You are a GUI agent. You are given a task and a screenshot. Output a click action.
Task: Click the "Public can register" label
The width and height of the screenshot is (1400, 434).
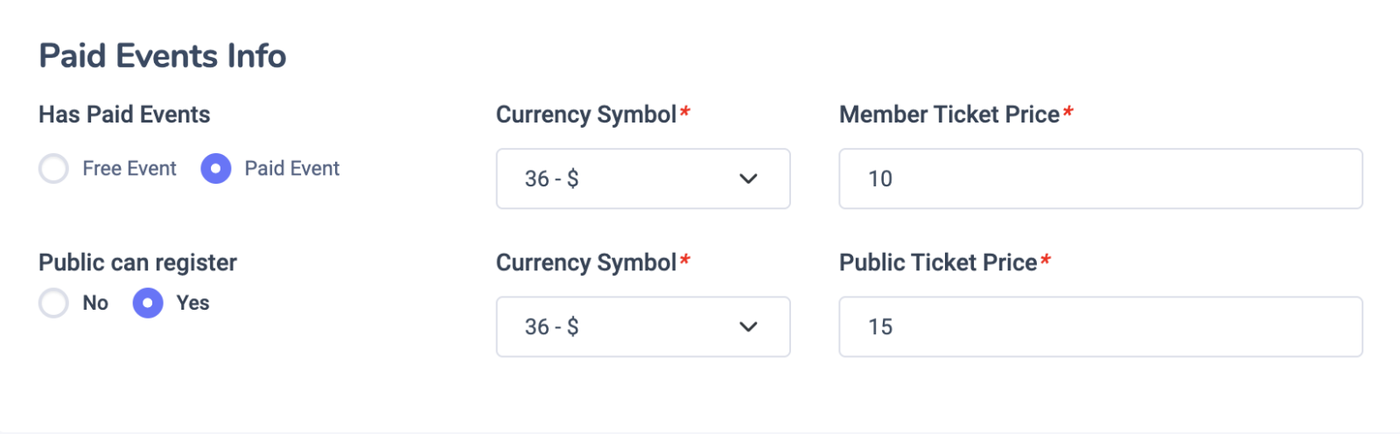[138, 263]
